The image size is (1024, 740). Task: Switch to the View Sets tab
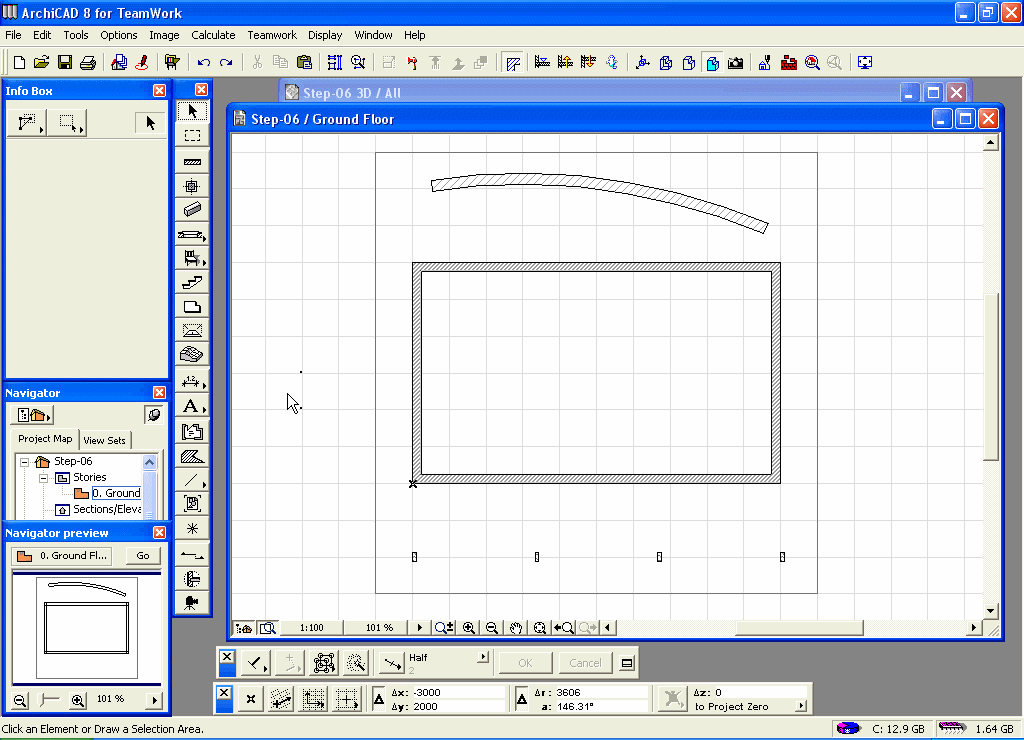(x=105, y=440)
